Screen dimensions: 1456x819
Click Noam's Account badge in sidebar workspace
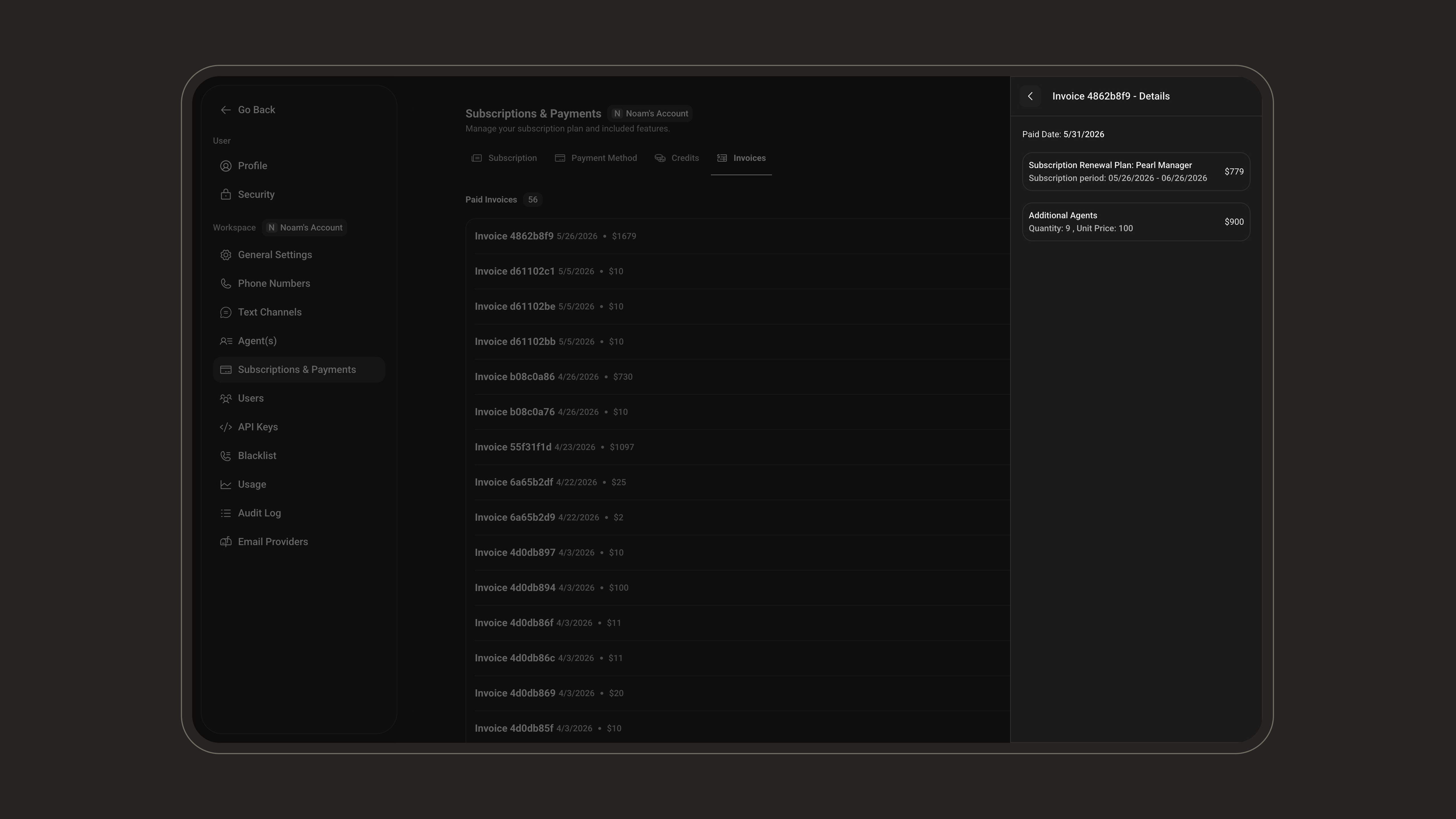coord(305,228)
